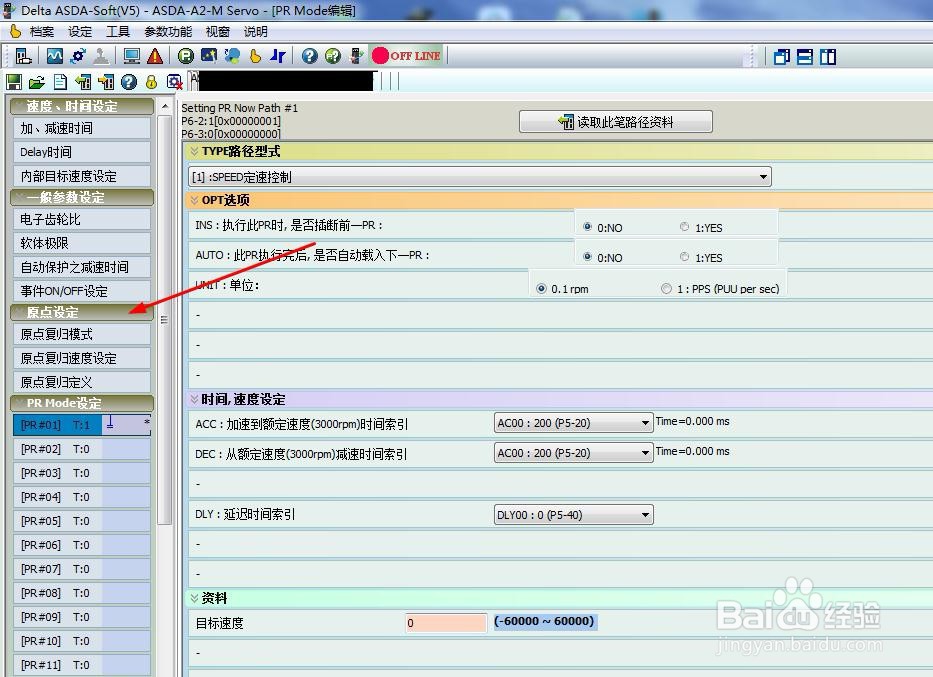Collapse the 原点设定 group header
The image size is (933, 677).
coord(82,312)
